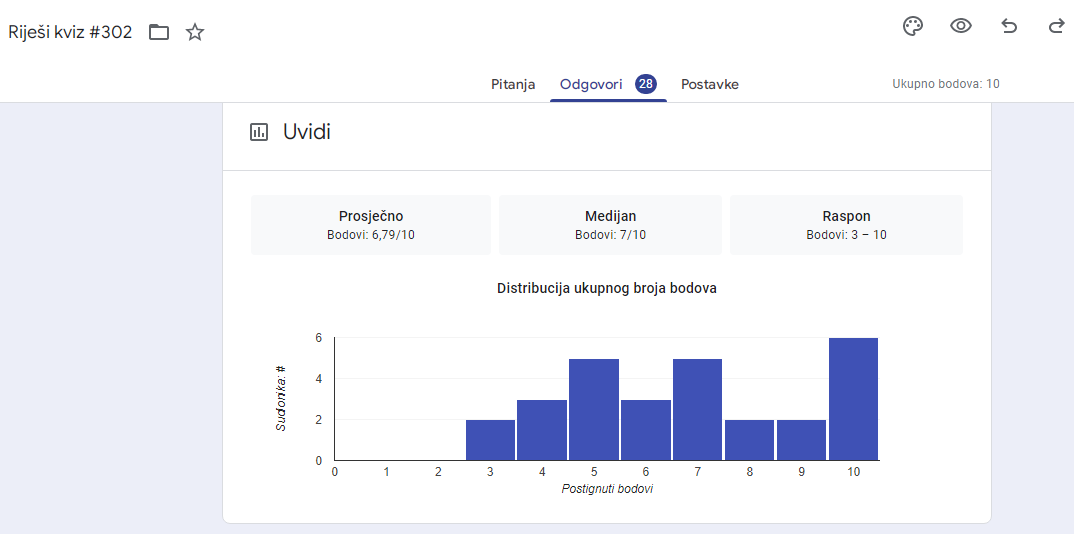Image resolution: width=1074 pixels, height=534 pixels.
Task: Star the form Riješi kviz #302
Action: (x=195, y=32)
